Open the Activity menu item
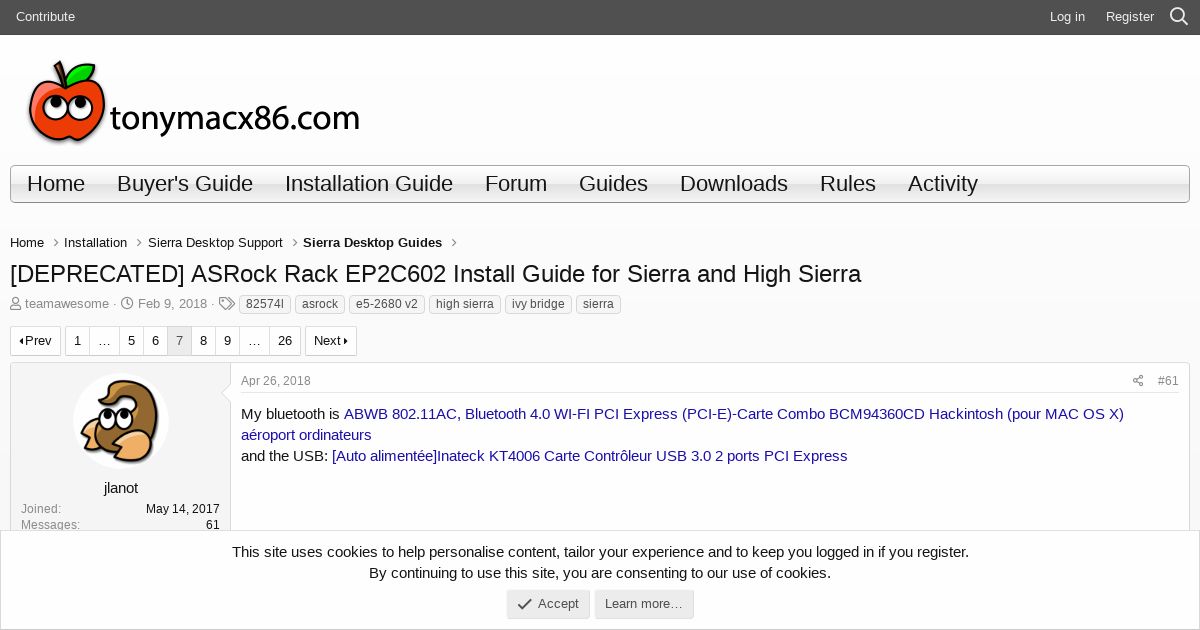Image resolution: width=1200 pixels, height=630 pixels. [x=943, y=184]
